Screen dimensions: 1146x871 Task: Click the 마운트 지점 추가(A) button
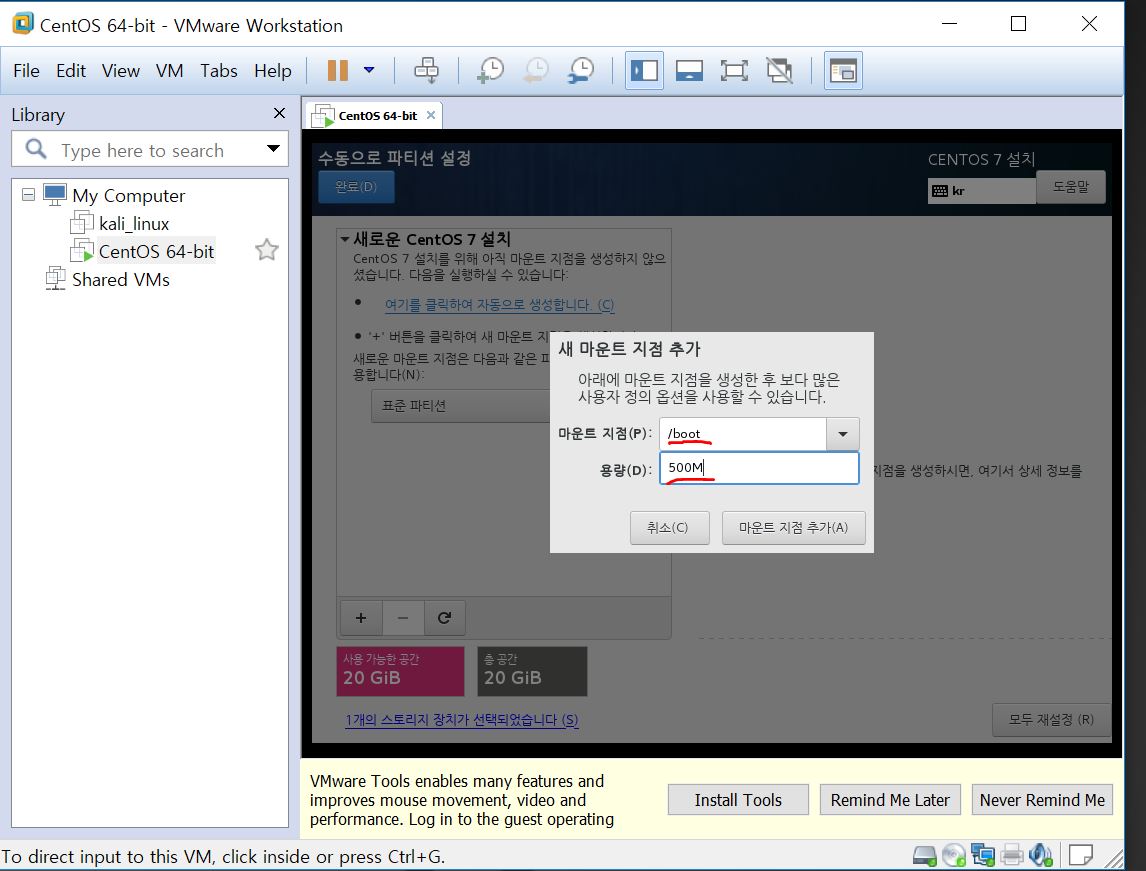(x=793, y=528)
